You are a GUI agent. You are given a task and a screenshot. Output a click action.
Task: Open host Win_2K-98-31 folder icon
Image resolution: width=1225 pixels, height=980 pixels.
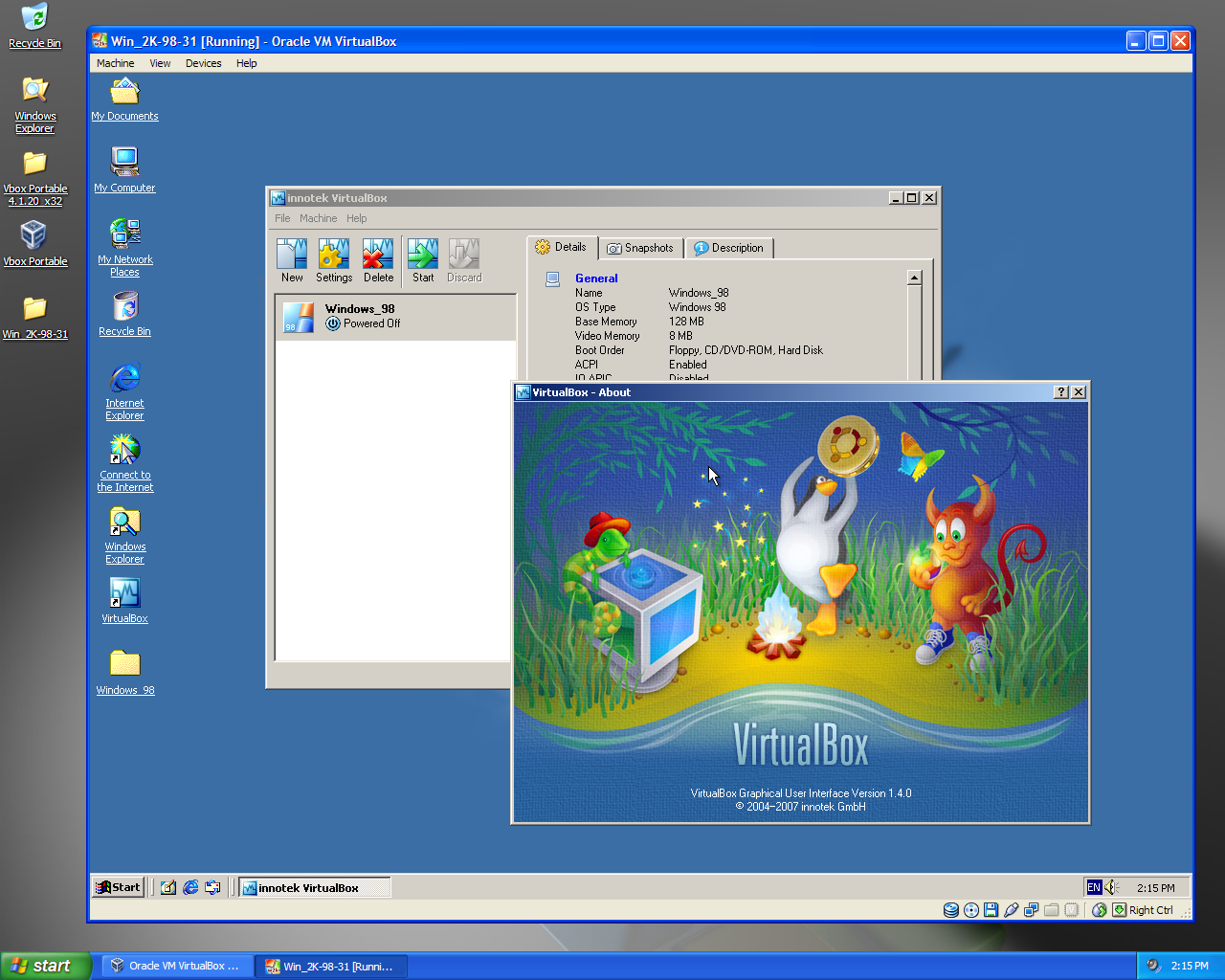tap(34, 318)
